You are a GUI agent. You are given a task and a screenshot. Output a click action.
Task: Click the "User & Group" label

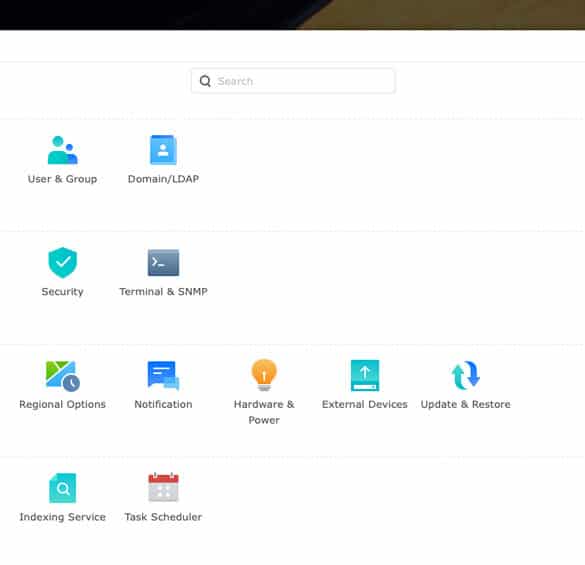click(x=62, y=179)
